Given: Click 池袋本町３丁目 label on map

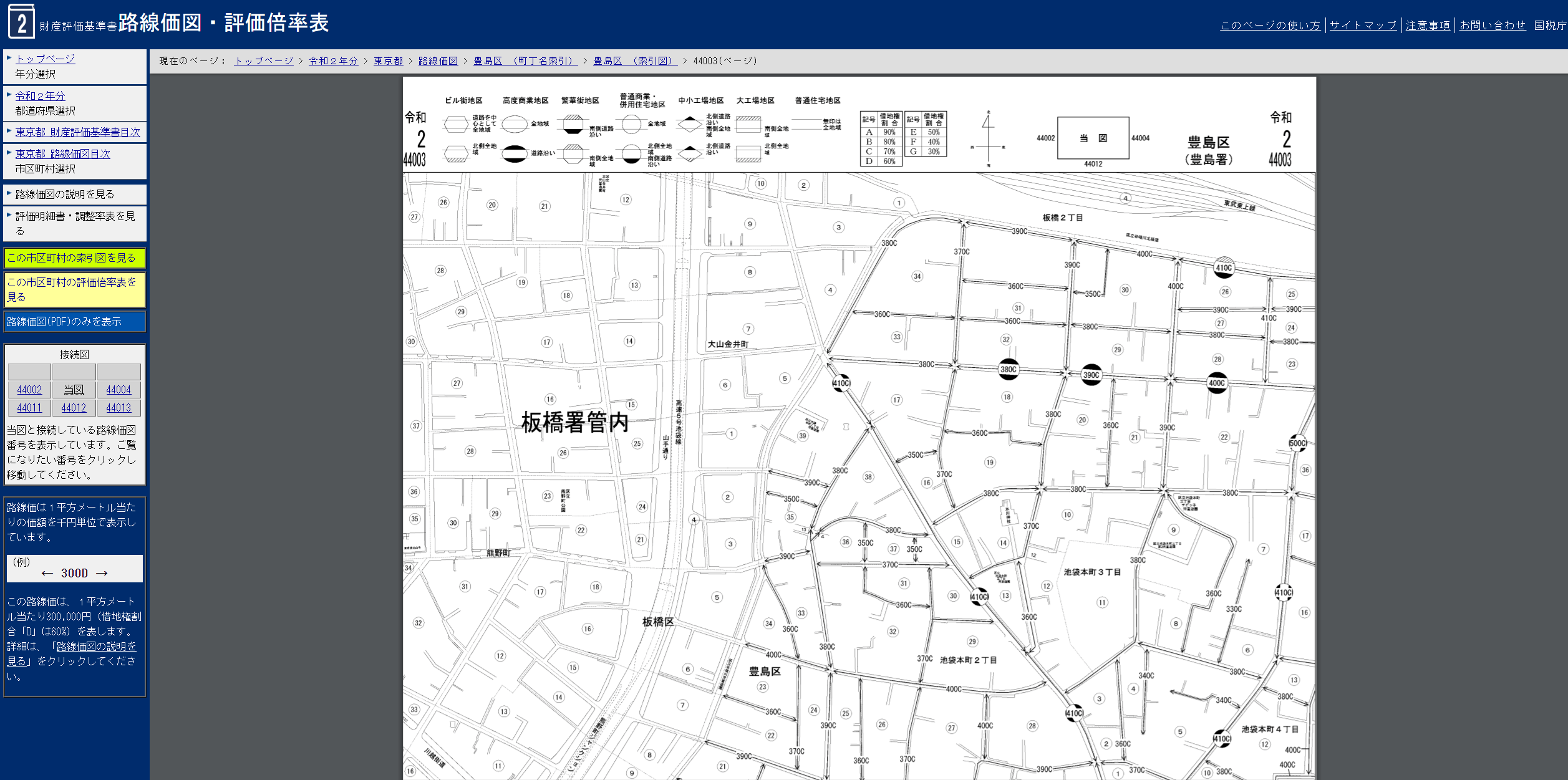Looking at the screenshot, I should pos(1092,572).
